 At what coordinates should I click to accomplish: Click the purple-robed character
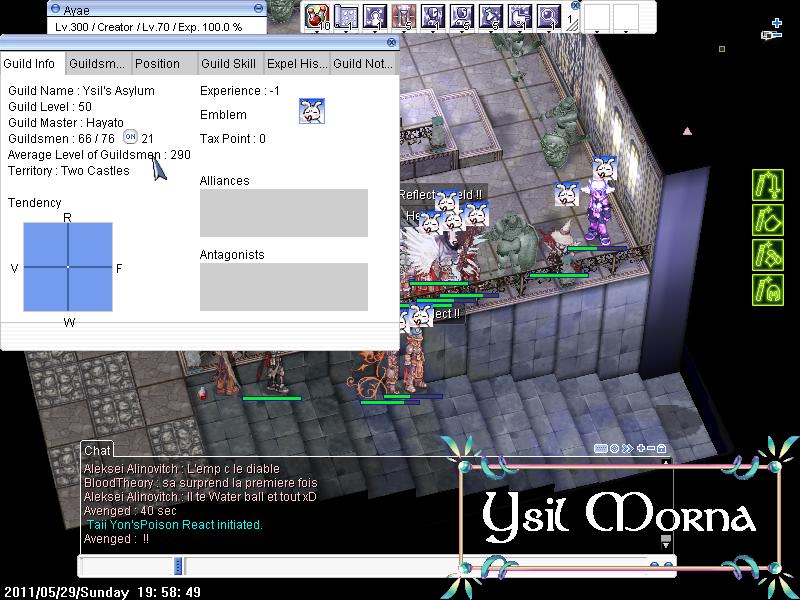click(x=598, y=210)
